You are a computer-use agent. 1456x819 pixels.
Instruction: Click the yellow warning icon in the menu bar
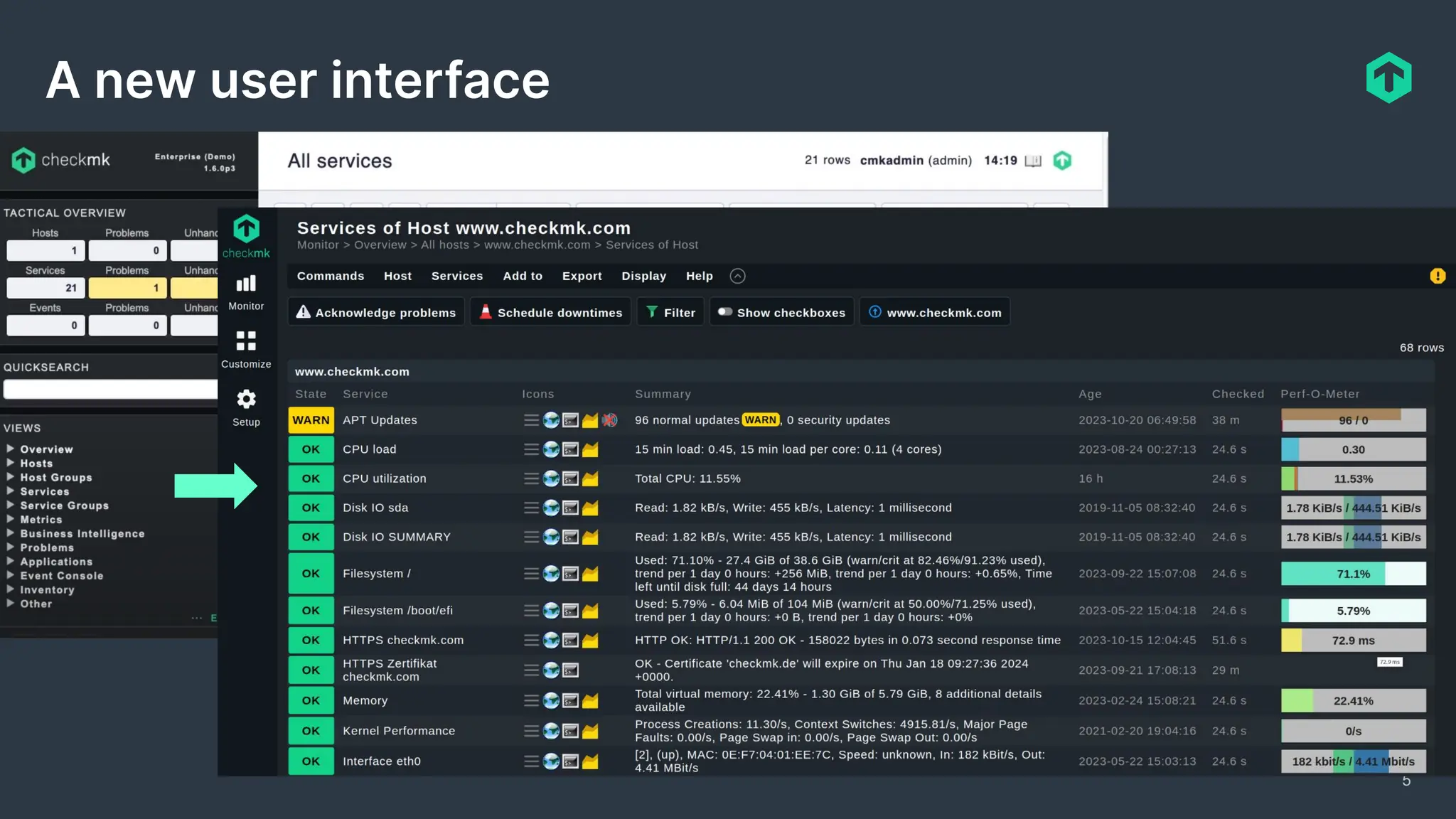pos(1438,276)
